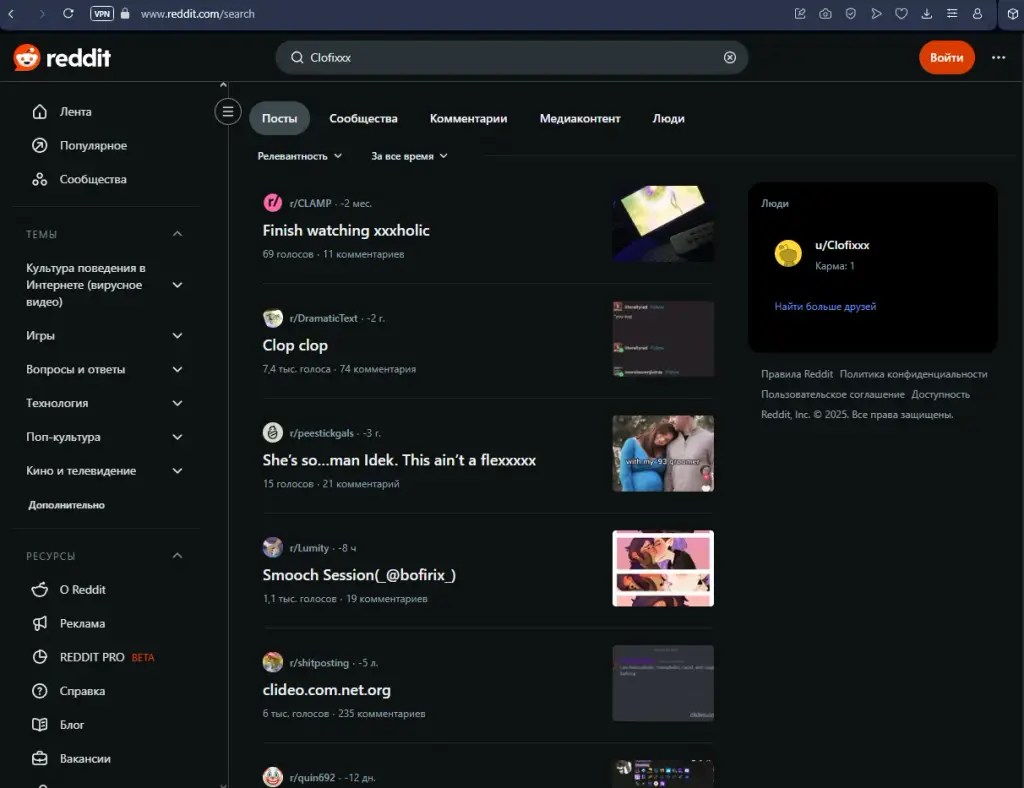Switch to the Сообщества search tab
Image resolution: width=1024 pixels, height=788 pixels.
pyautogui.click(x=363, y=118)
